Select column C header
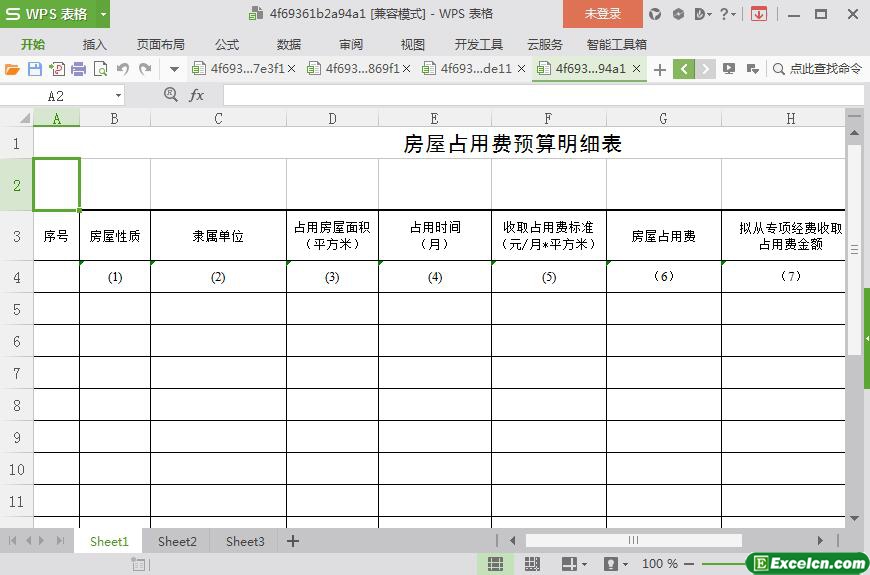Viewport: 870px width, 575px height. click(219, 118)
